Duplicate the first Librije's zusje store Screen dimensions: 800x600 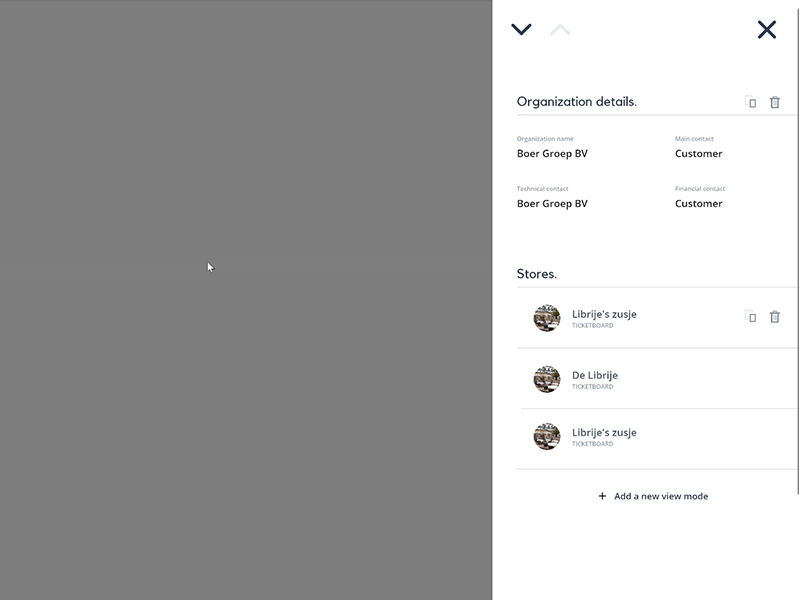pos(751,316)
